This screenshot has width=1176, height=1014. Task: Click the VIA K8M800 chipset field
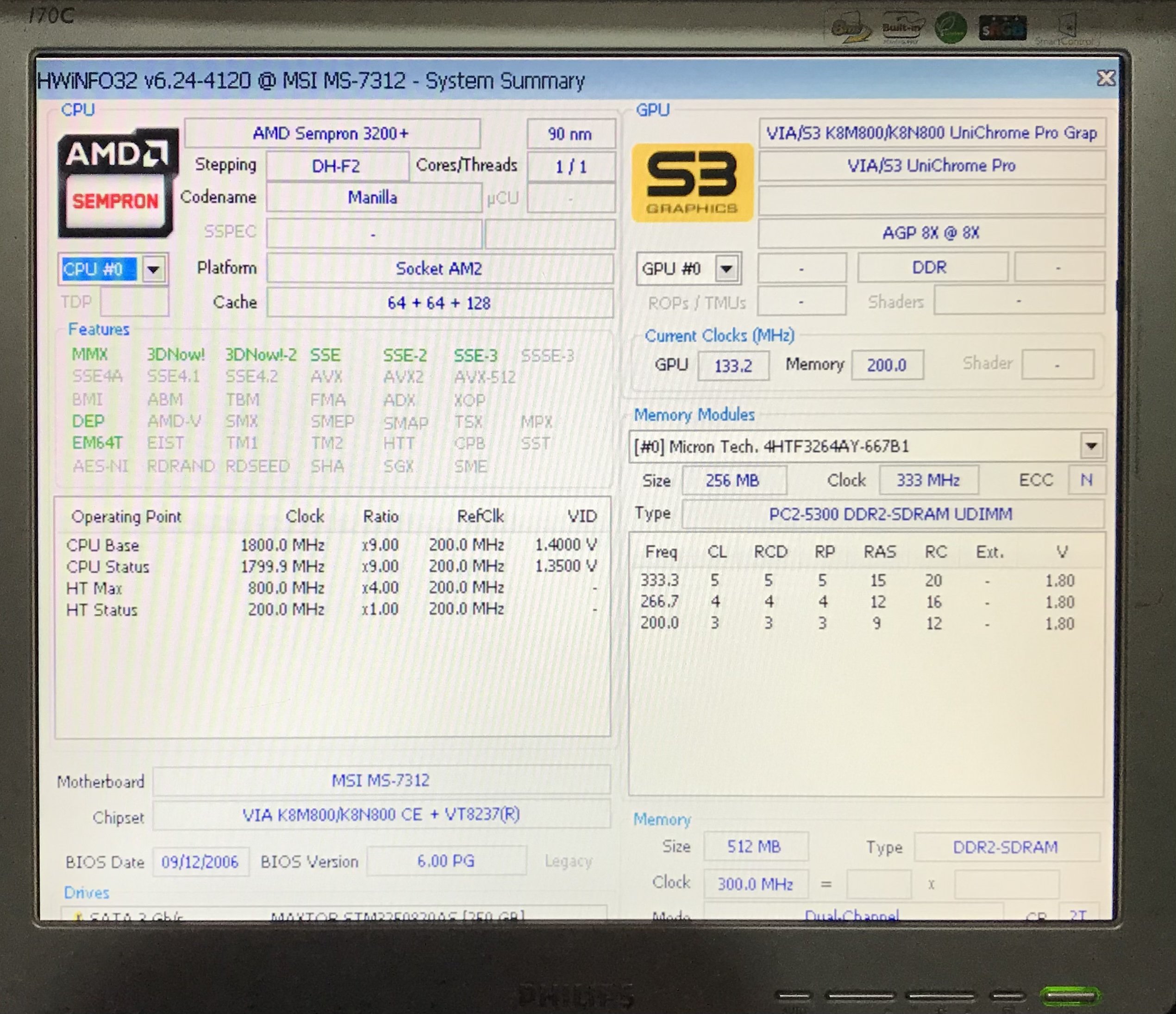[x=381, y=815]
